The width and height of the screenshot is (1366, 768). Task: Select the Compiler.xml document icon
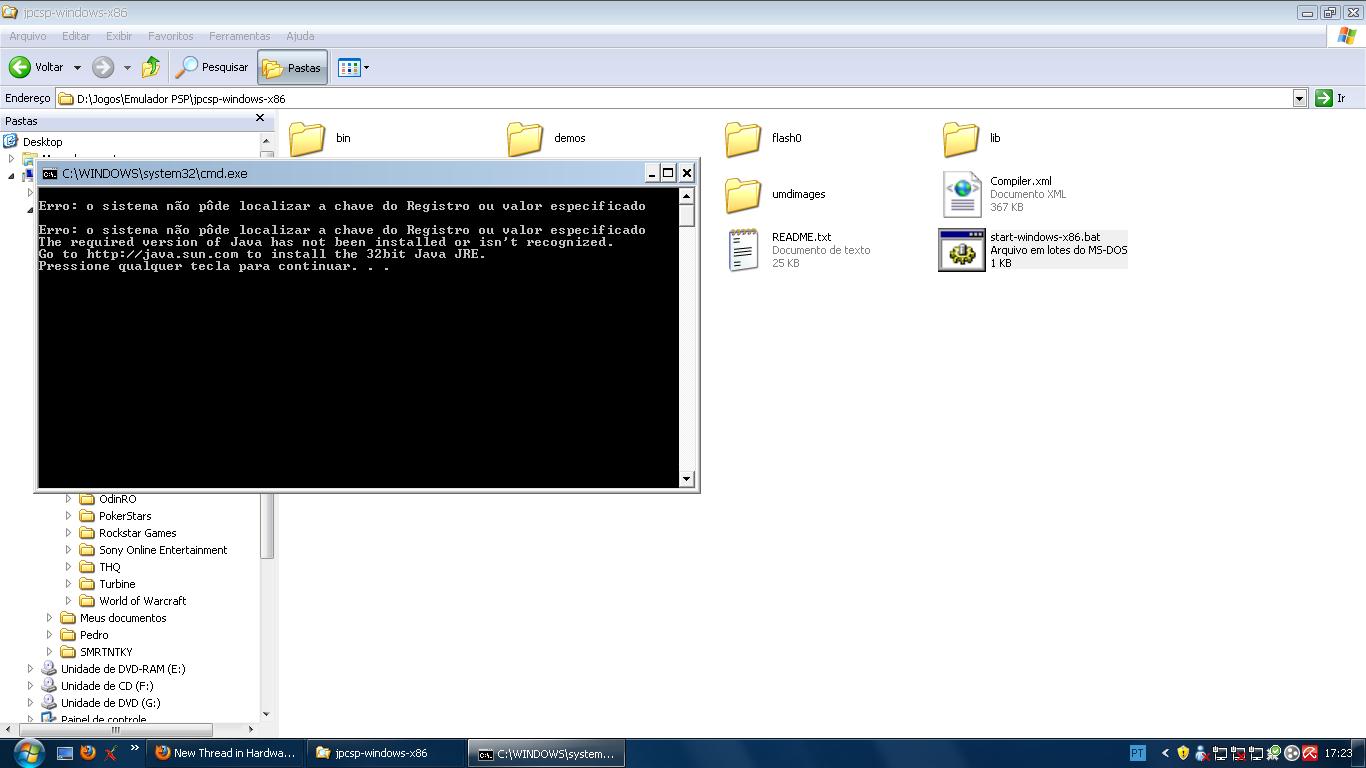click(961, 194)
